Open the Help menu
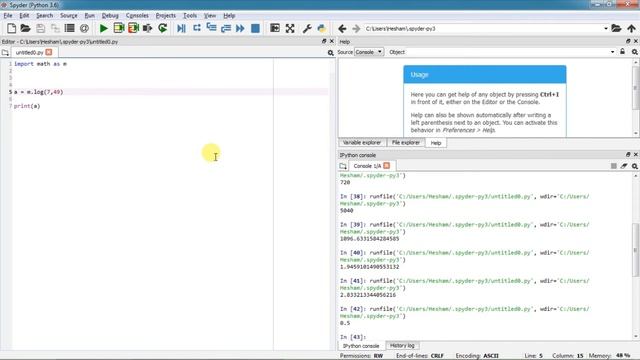The image size is (640, 360). pyautogui.click(x=229, y=16)
